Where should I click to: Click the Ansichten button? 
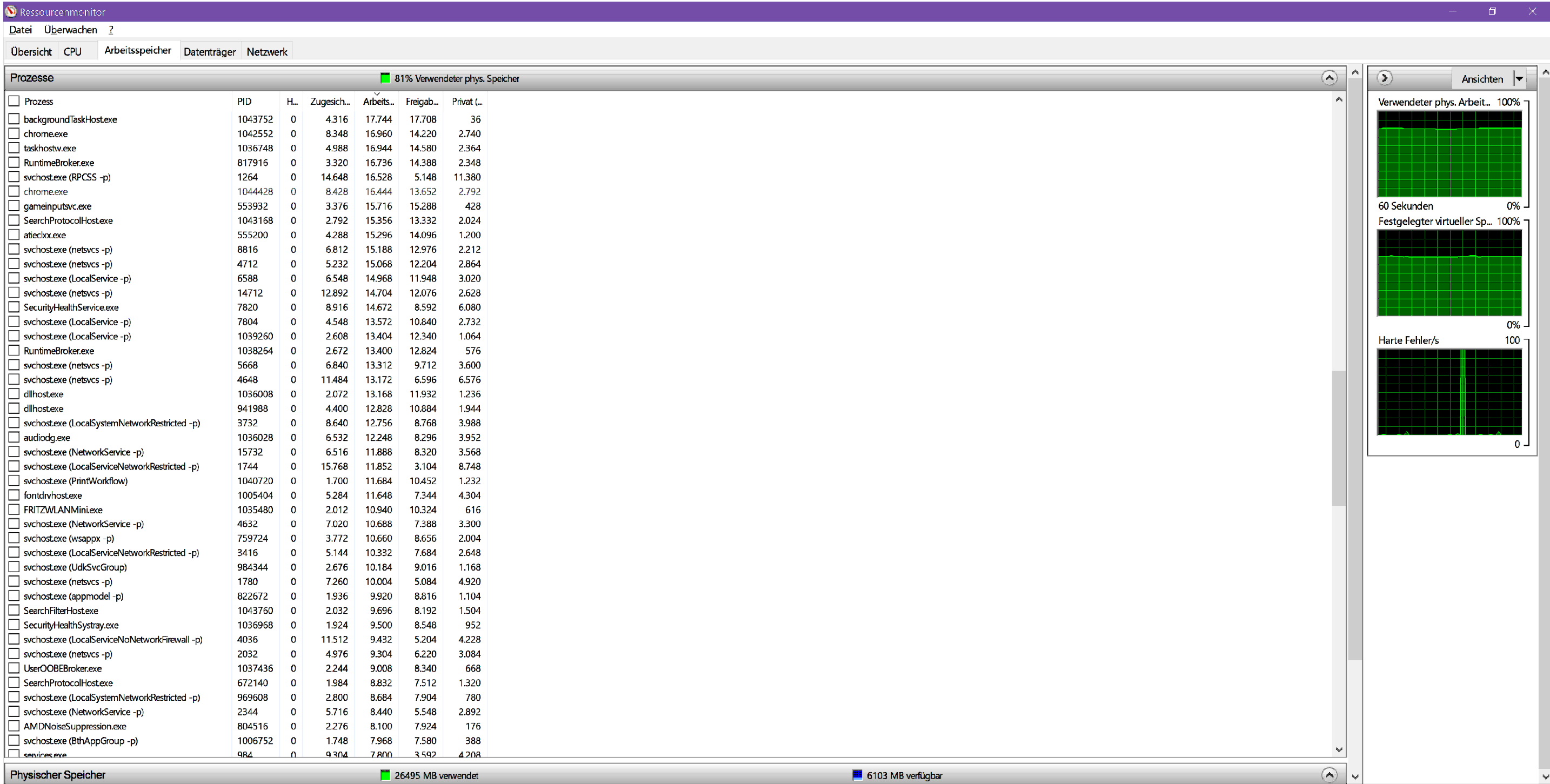[1481, 79]
